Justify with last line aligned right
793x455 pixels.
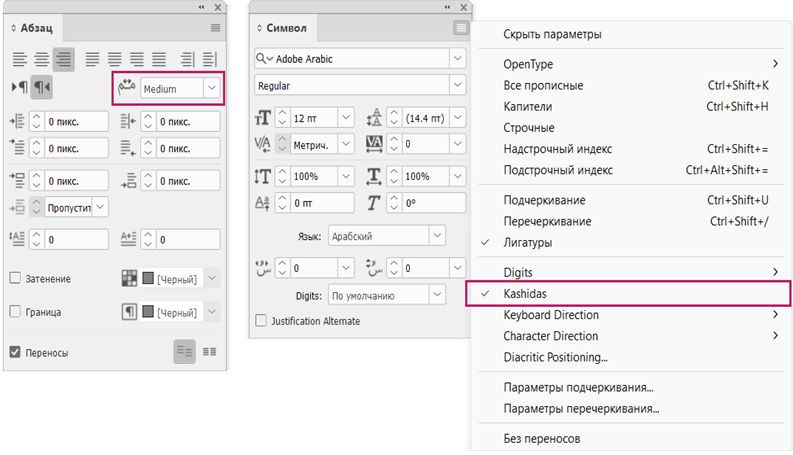coord(137,60)
